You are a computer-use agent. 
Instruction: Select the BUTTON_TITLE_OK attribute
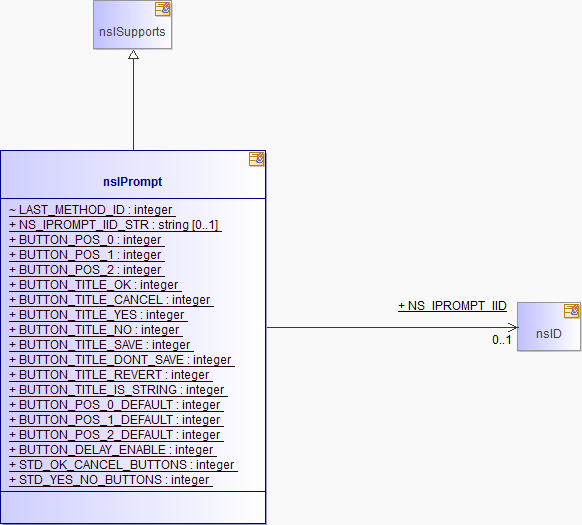94,285
